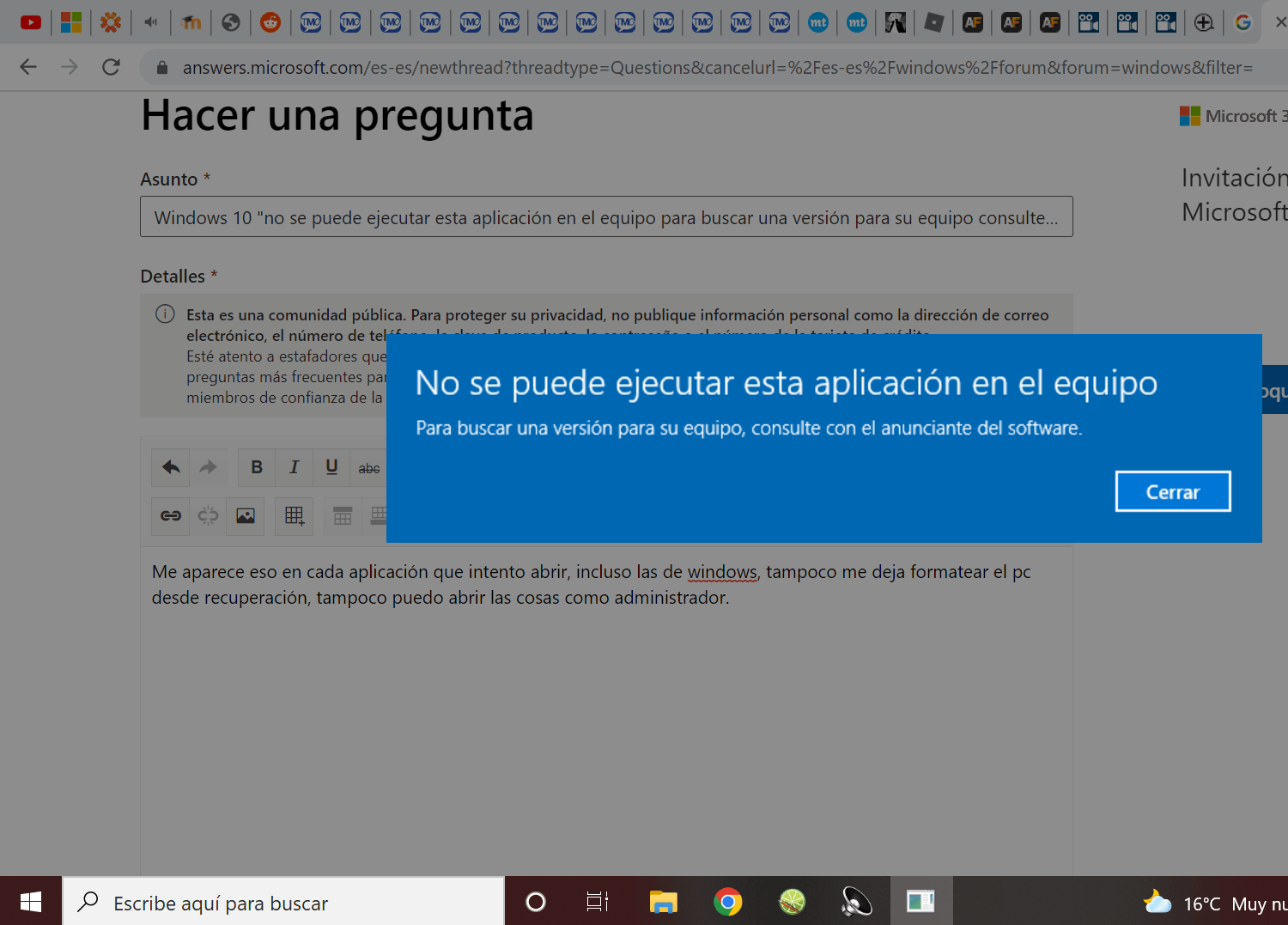
Task: Switch to the Reddit tab
Action: tap(270, 22)
